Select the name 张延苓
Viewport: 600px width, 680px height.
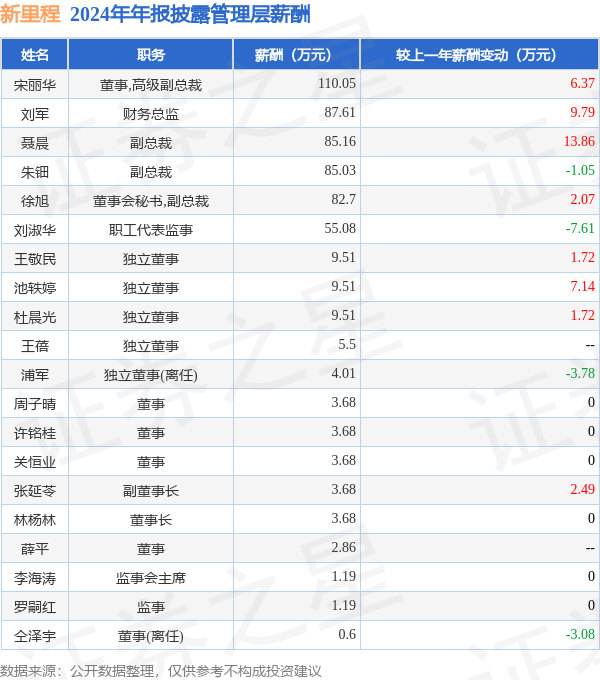click(35, 492)
